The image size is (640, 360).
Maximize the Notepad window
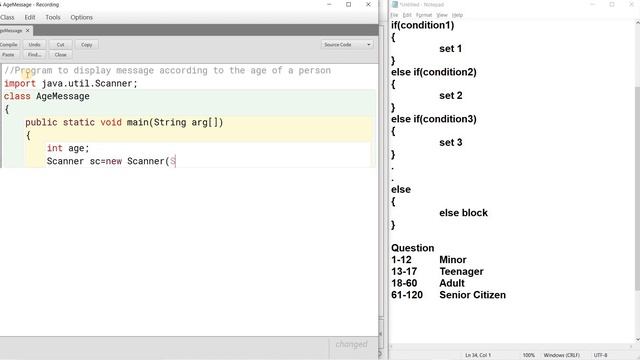coord(612,4)
